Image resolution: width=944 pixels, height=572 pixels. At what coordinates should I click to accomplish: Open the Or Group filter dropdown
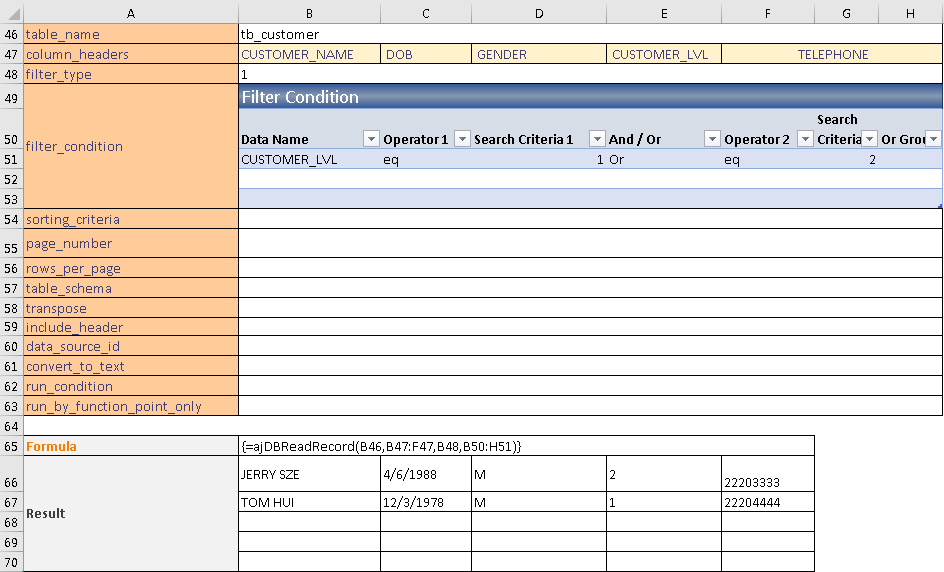pyautogui.click(x=933, y=139)
